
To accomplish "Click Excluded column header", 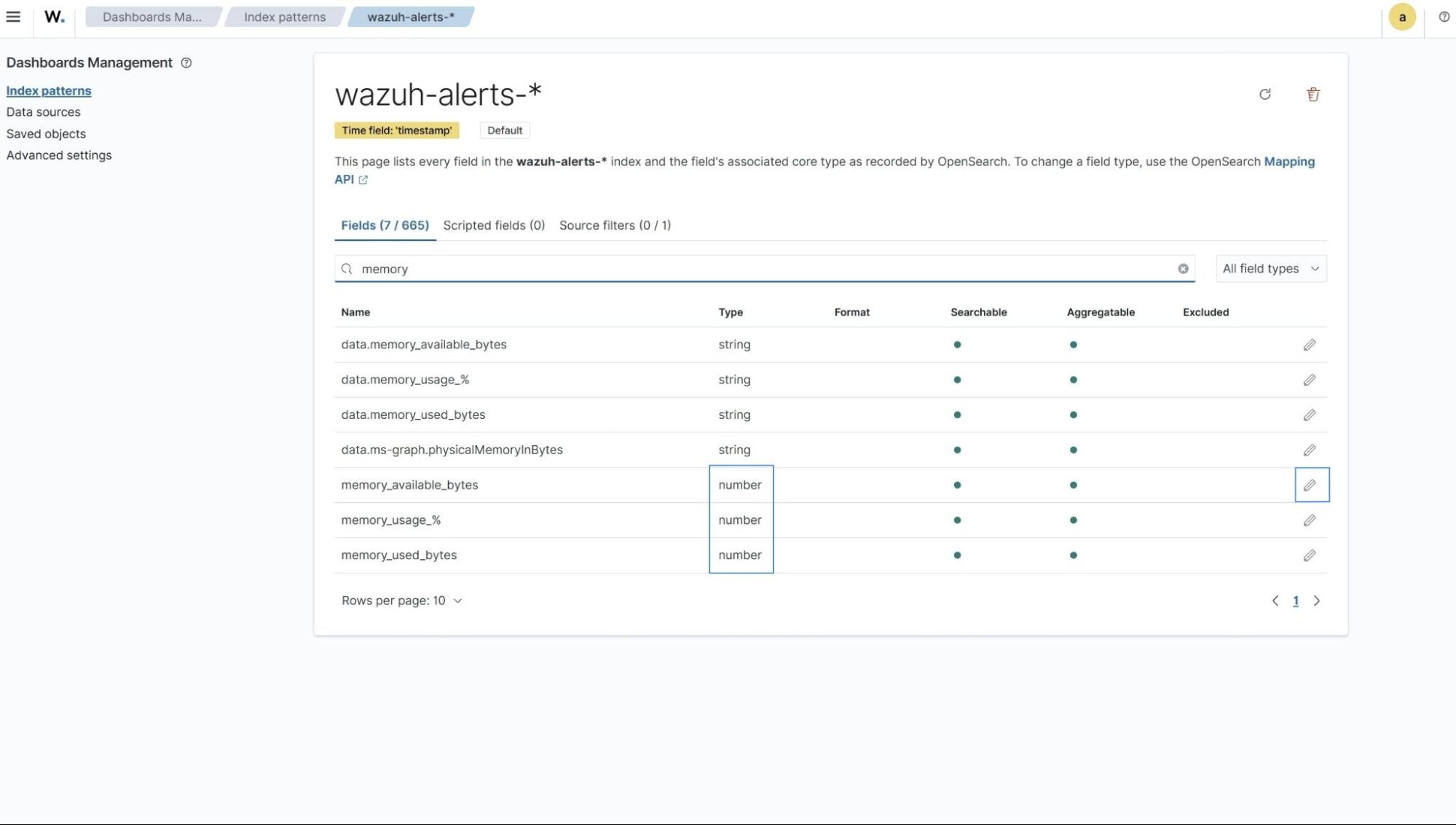I will pyautogui.click(x=1205, y=312).
